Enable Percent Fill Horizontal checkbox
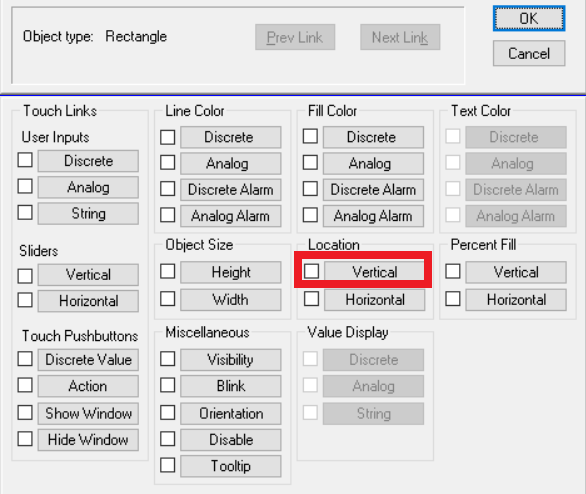The width and height of the screenshot is (586, 494). pos(453,299)
